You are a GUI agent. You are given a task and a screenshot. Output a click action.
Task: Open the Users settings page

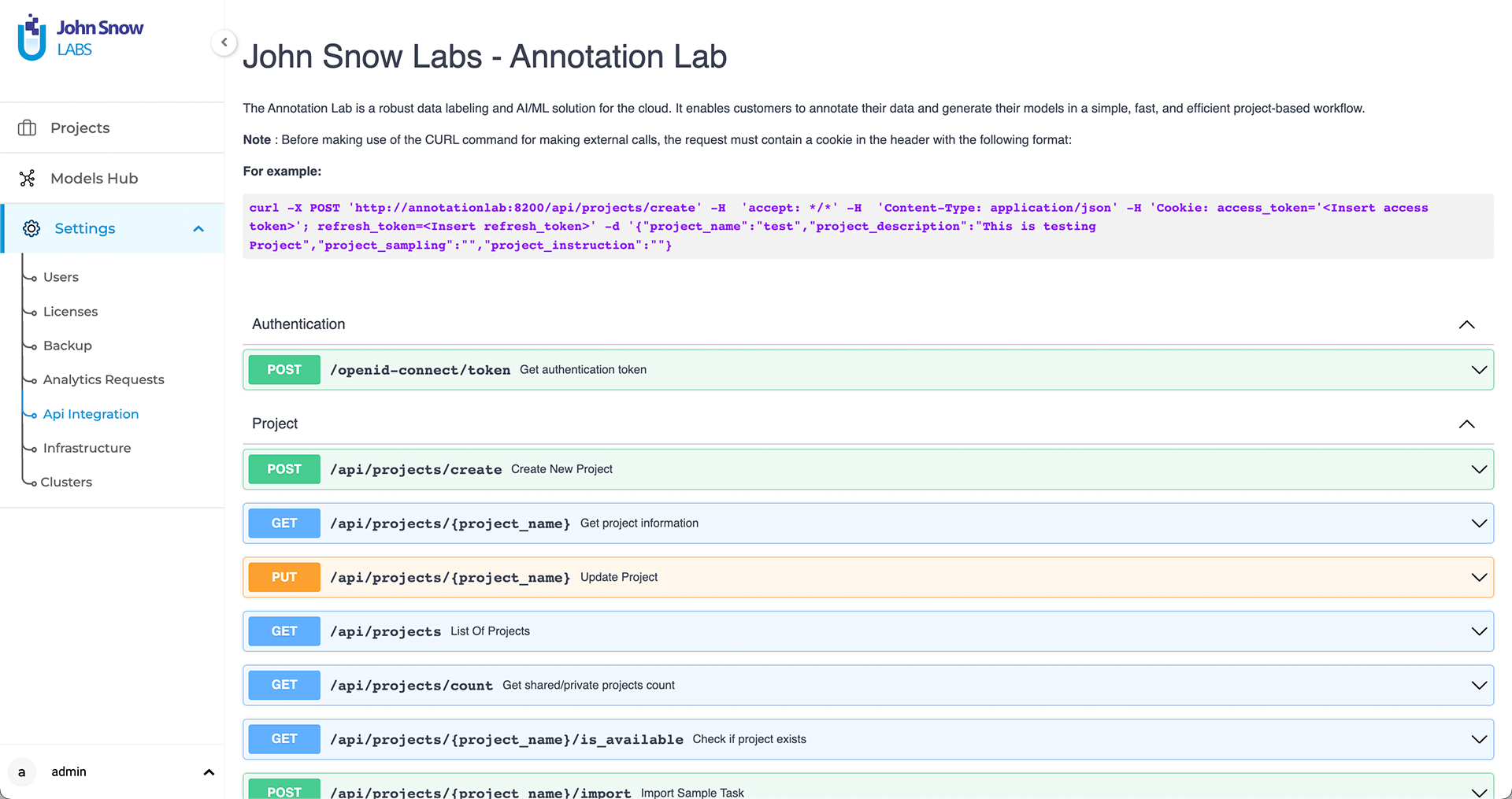tap(61, 277)
